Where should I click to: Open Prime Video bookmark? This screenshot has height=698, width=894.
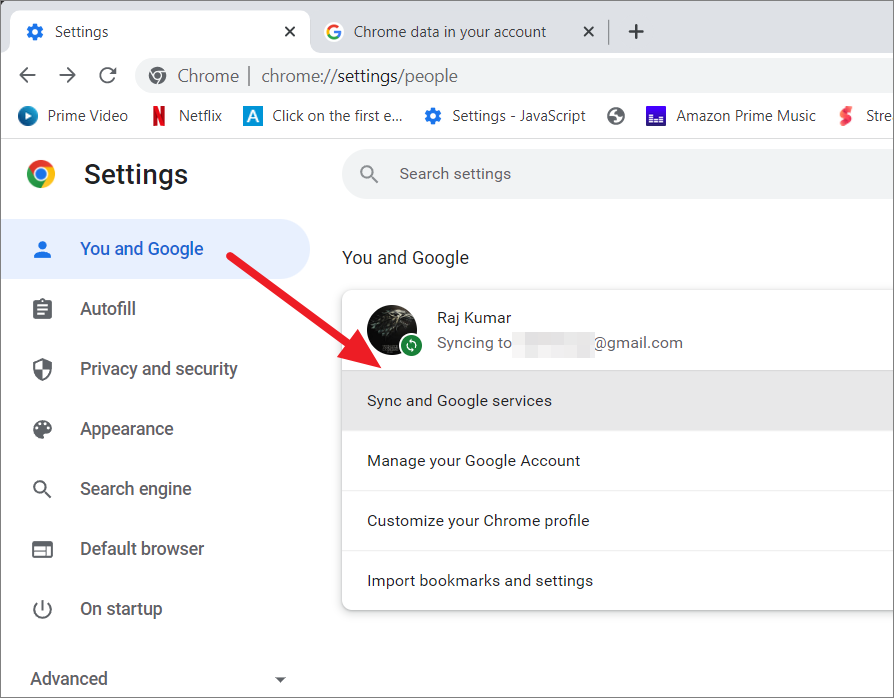73,116
